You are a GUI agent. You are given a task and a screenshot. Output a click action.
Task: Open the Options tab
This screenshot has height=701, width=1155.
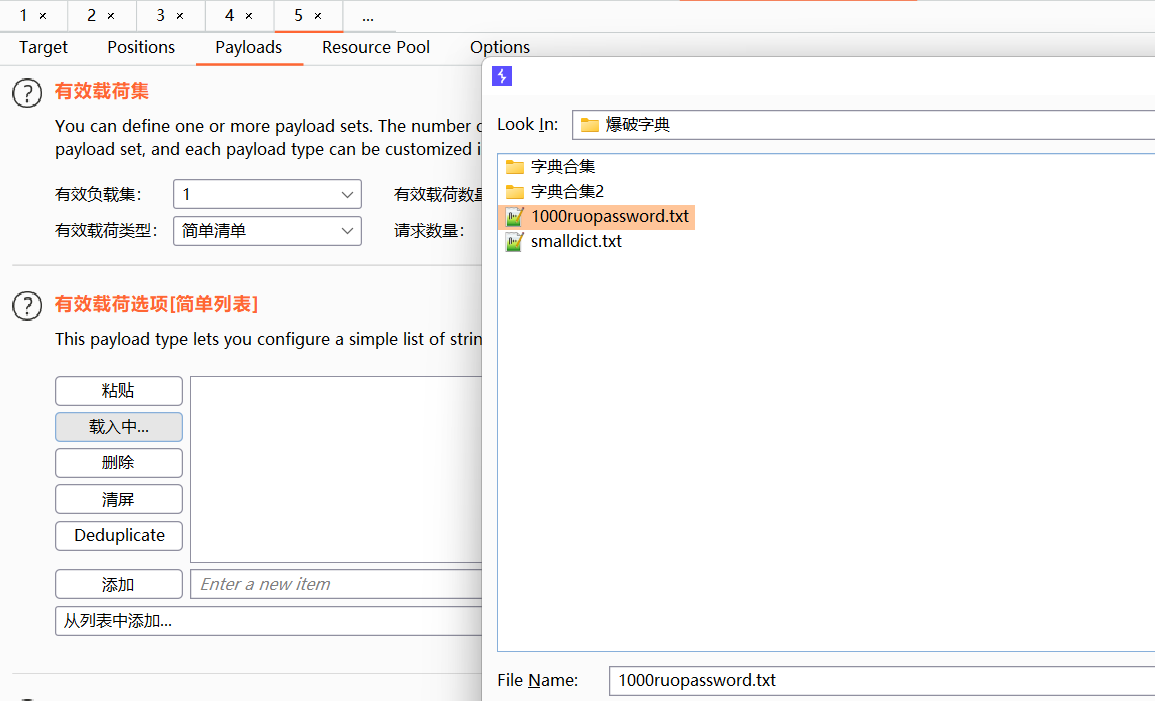pos(499,47)
